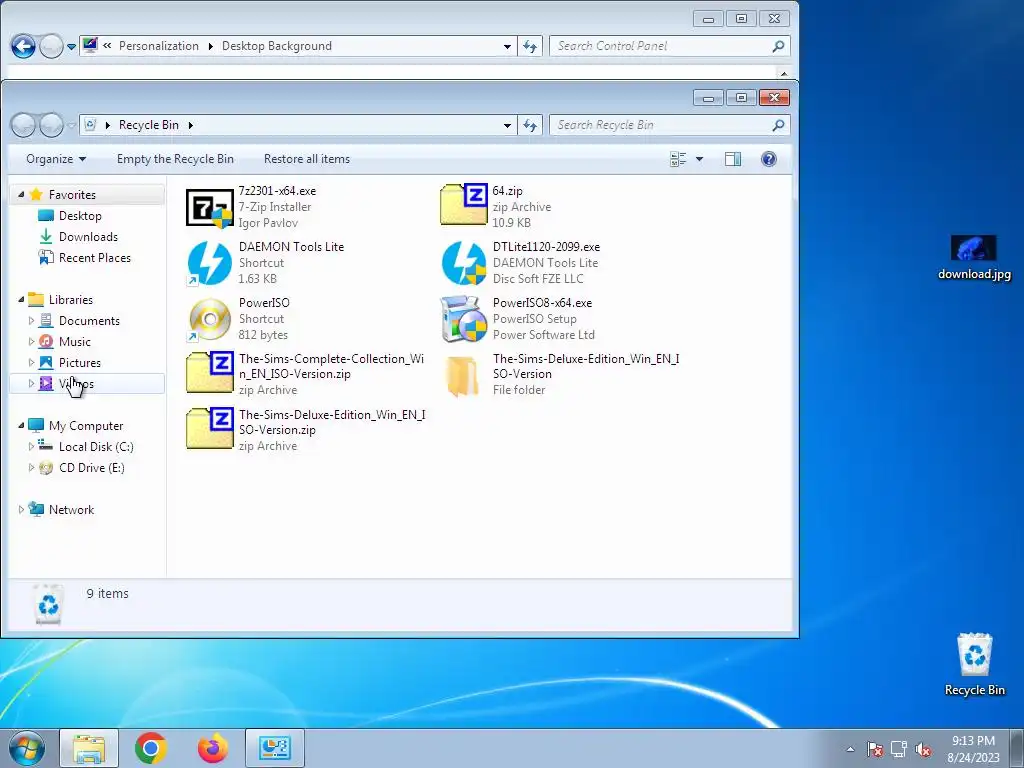Click Empty the Recycle Bin
1024x768 pixels.
point(175,159)
